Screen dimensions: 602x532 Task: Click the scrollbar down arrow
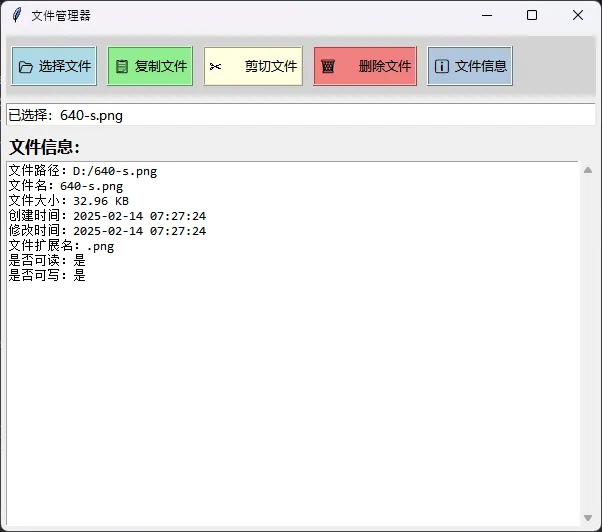[x=587, y=517]
